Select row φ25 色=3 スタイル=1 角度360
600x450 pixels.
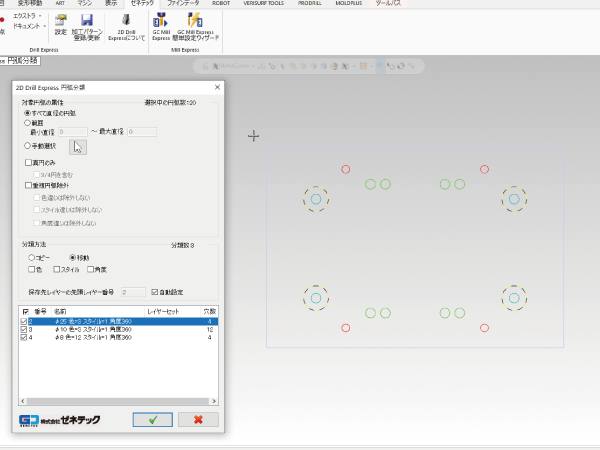coord(119,321)
